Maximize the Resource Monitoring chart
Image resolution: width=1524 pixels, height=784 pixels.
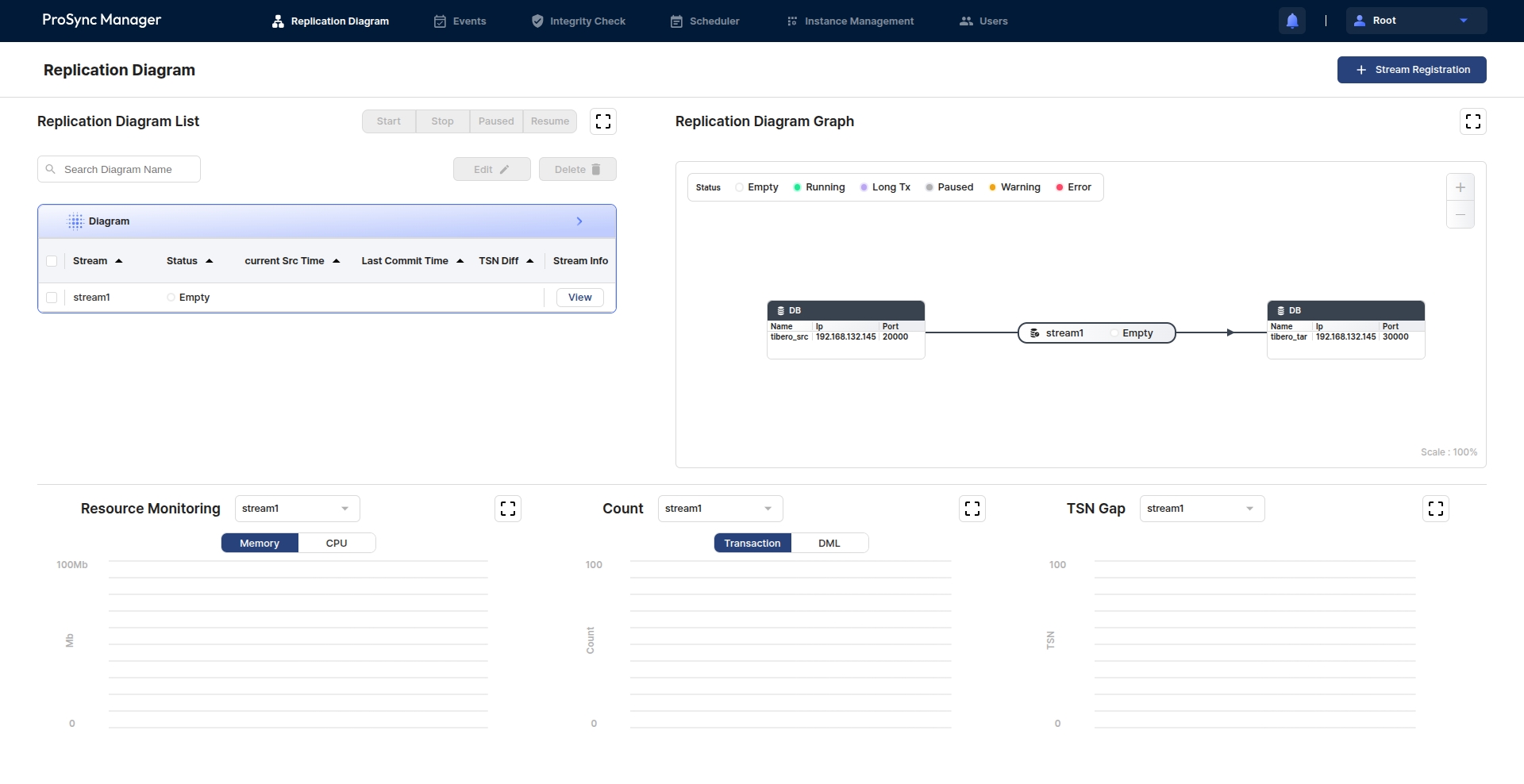pos(508,509)
